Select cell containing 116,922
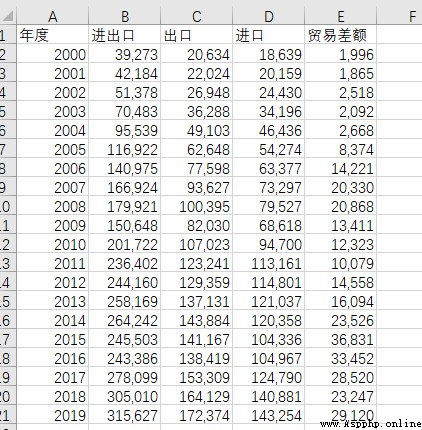The image size is (422, 430). [125, 149]
